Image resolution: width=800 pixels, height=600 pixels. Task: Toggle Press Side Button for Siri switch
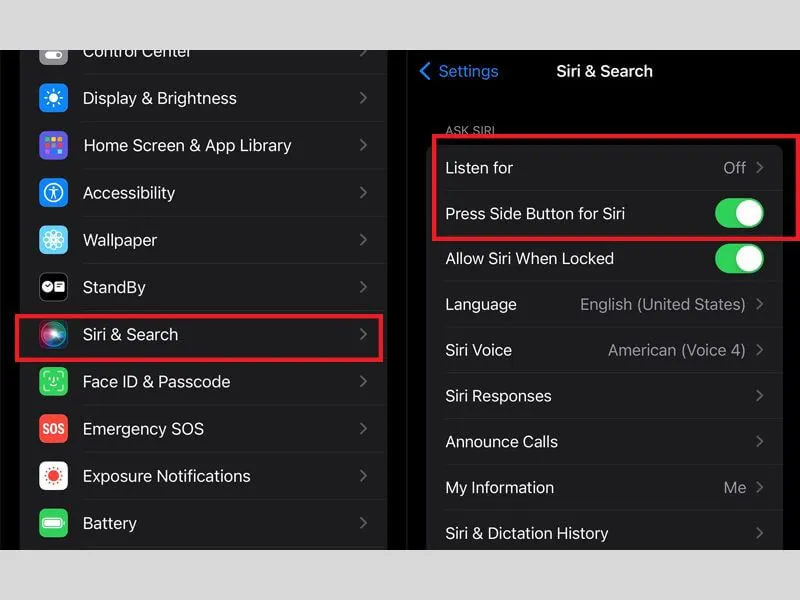pos(739,213)
